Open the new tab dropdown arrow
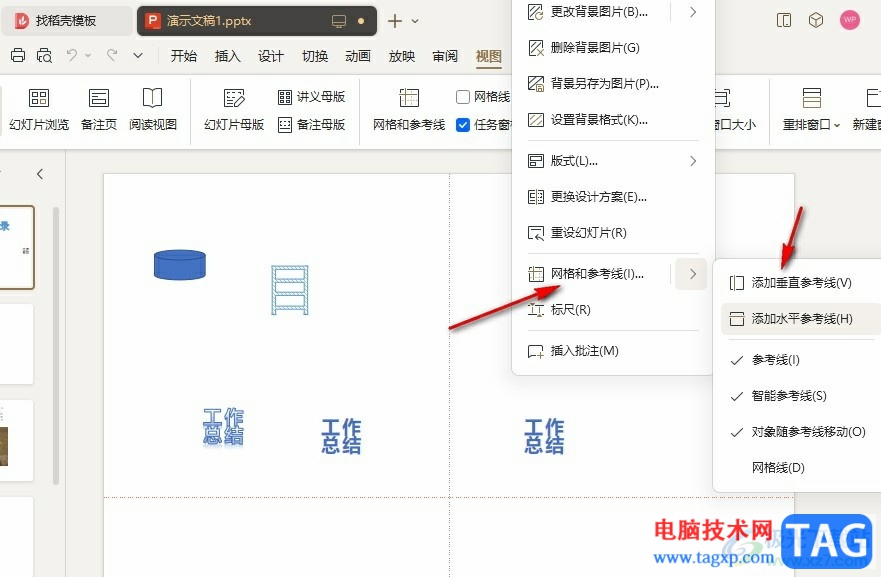 click(415, 21)
